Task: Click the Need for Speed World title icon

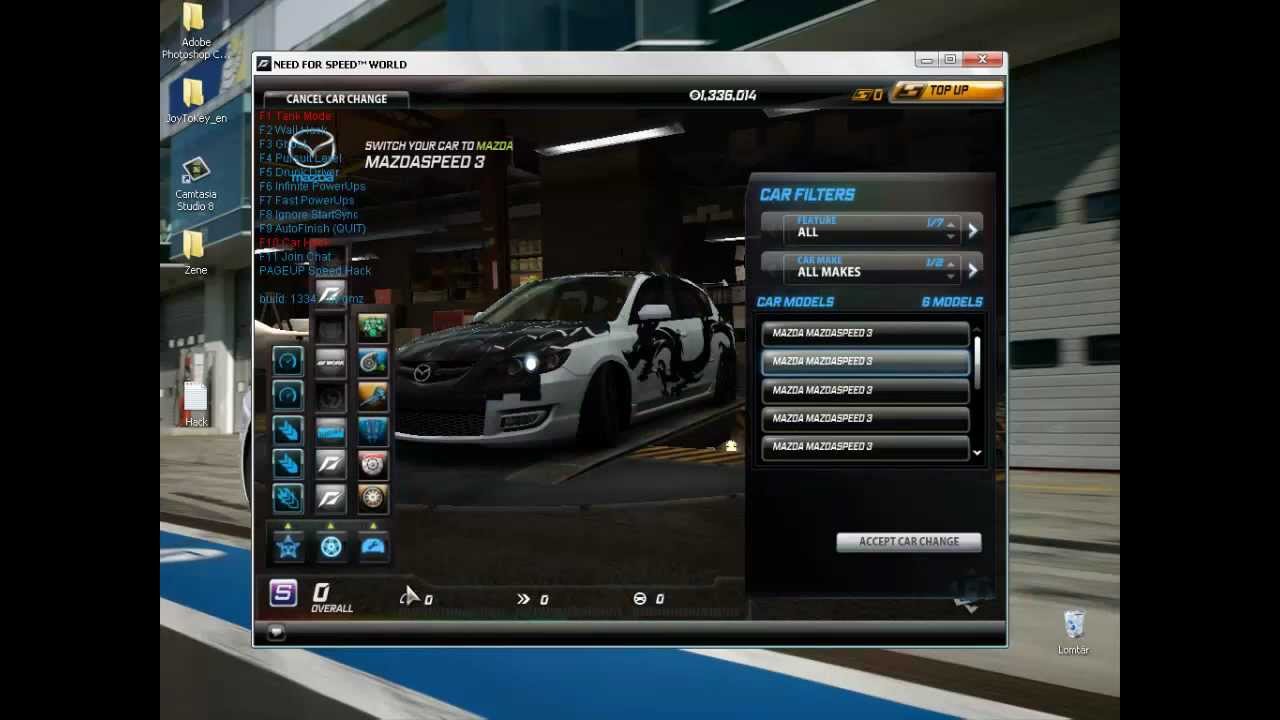Action: click(x=264, y=64)
